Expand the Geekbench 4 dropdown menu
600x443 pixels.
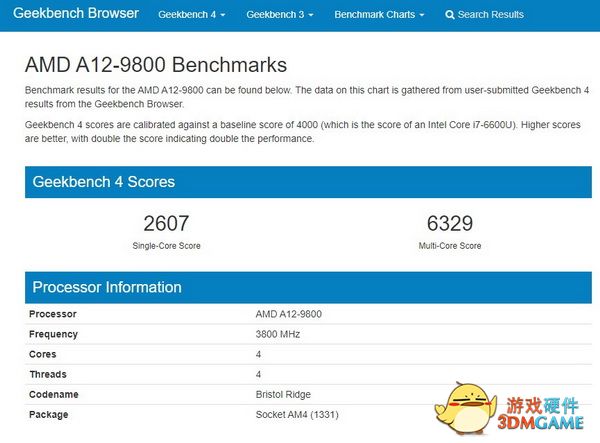pyautogui.click(x=191, y=15)
